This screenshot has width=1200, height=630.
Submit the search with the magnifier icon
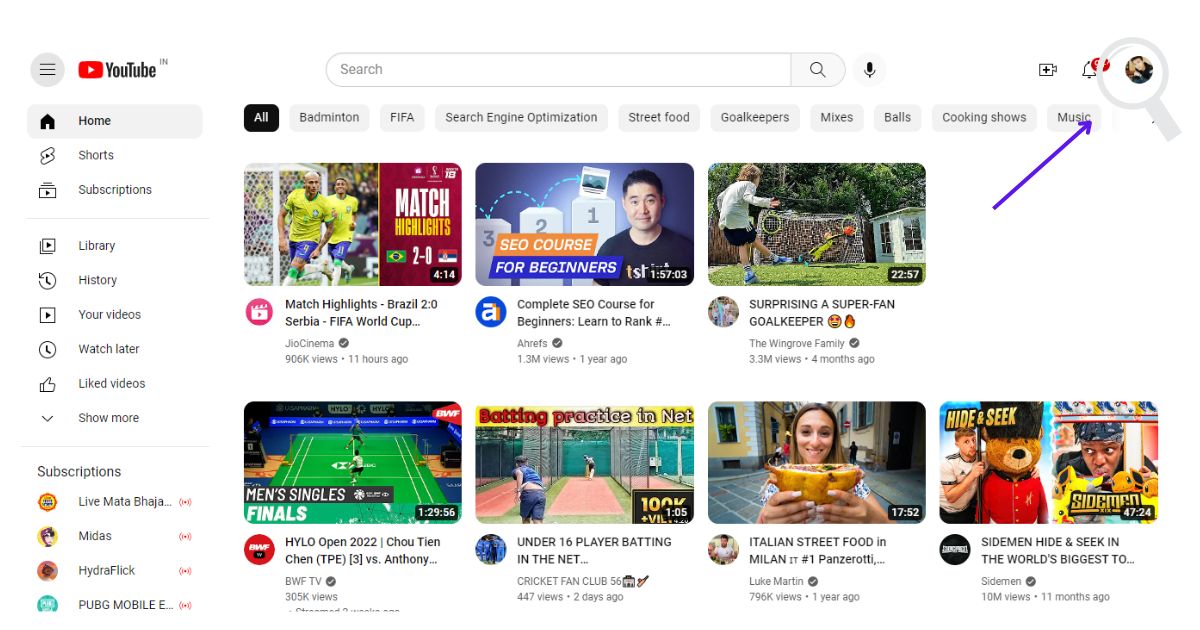pyautogui.click(x=817, y=69)
